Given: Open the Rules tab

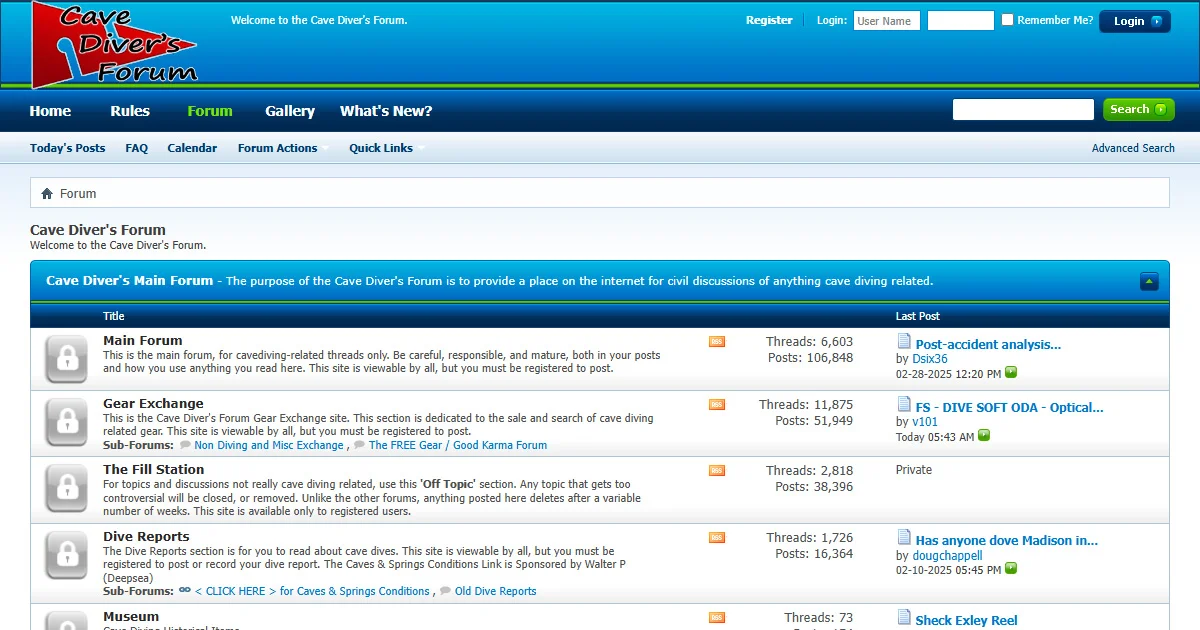Looking at the screenshot, I should pos(130,111).
